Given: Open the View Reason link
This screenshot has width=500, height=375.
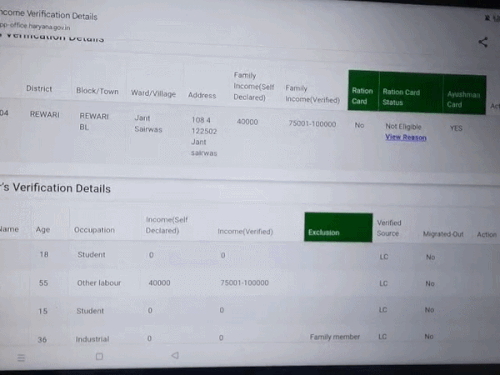Looking at the screenshot, I should tap(406, 137).
